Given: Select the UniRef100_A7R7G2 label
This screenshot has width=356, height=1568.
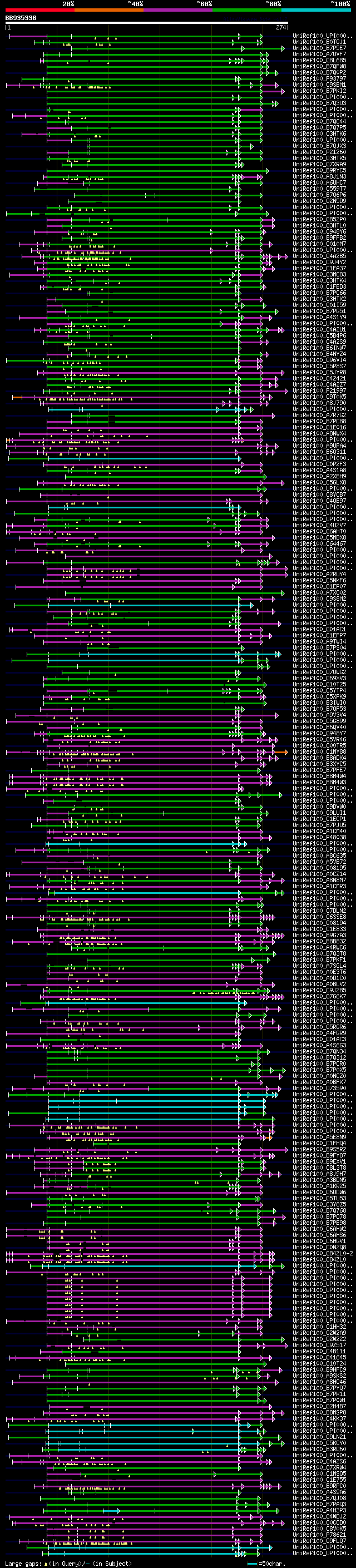Looking at the screenshot, I should (319, 415).
